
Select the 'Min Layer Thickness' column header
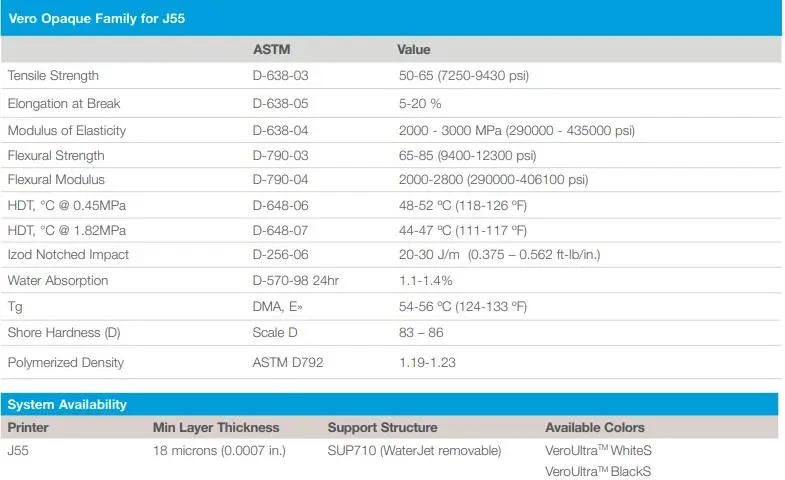pos(216,428)
